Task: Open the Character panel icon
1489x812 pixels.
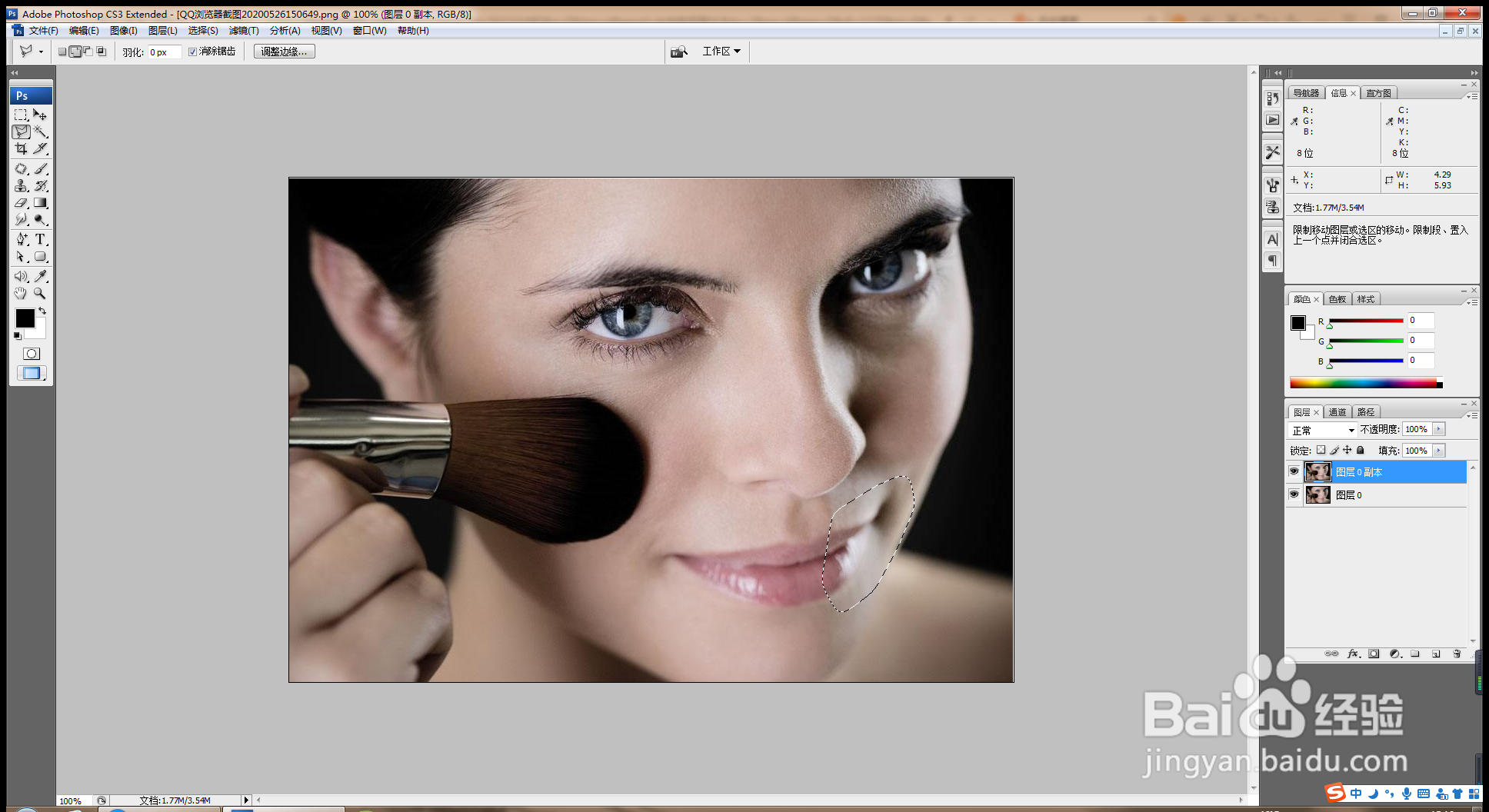Action: pyautogui.click(x=1273, y=239)
